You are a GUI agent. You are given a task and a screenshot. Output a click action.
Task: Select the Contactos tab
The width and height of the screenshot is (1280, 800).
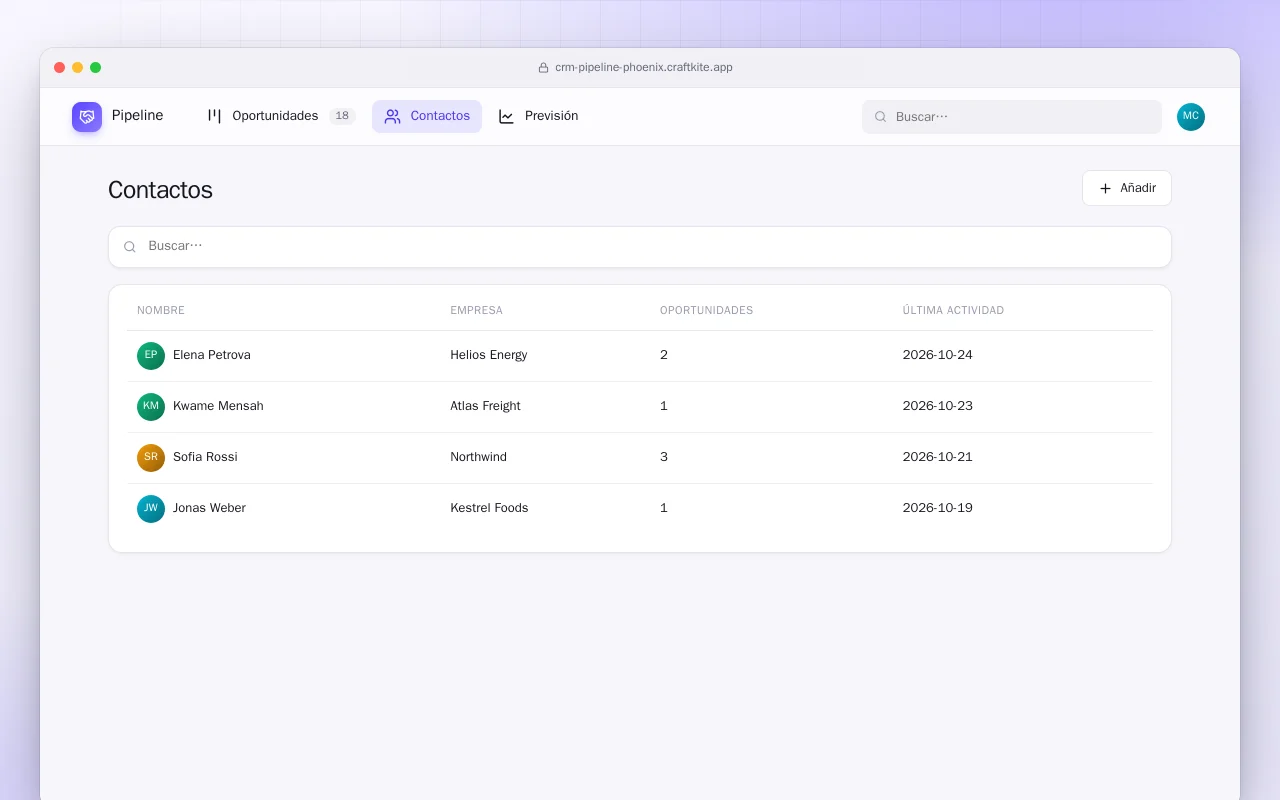click(427, 116)
